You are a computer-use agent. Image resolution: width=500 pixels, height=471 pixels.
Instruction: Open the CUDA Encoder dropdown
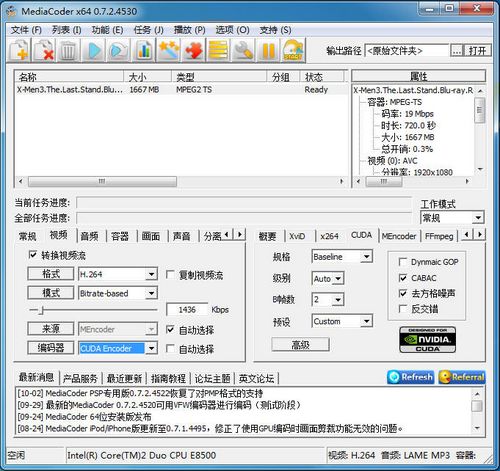(x=151, y=348)
